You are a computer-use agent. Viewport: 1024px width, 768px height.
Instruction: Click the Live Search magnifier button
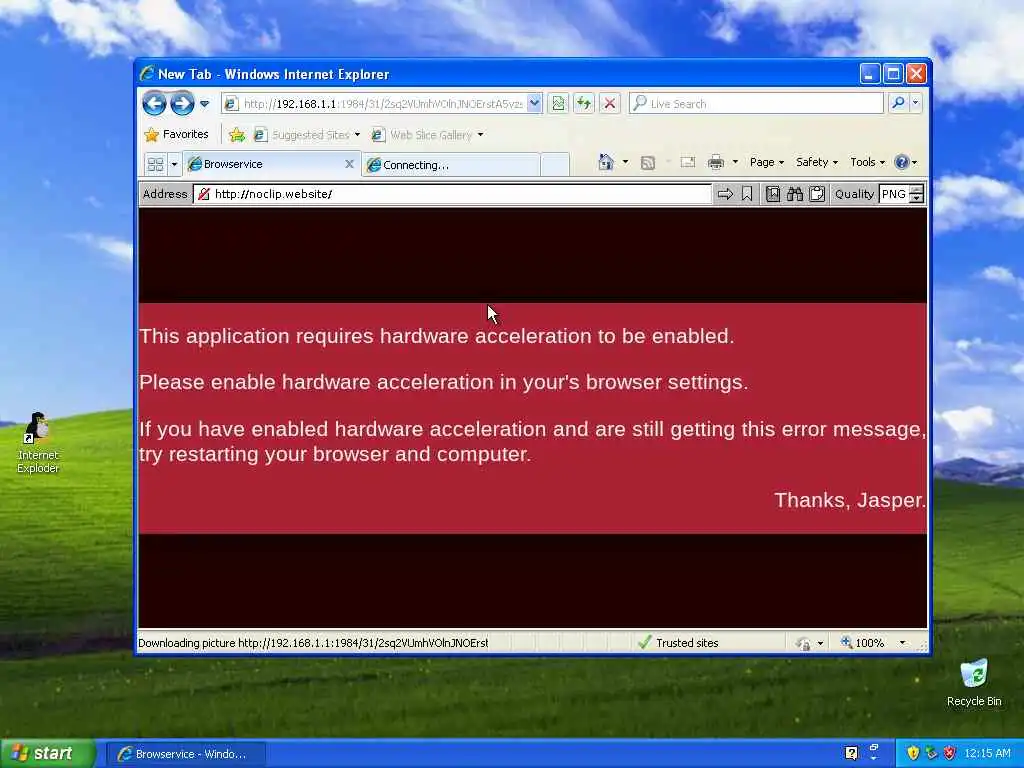(x=899, y=103)
